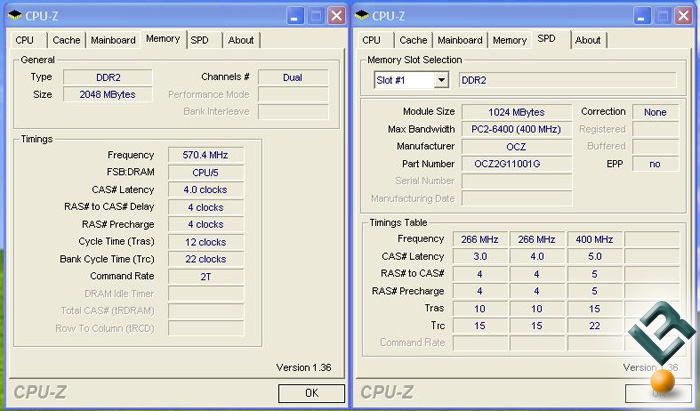700x411 pixels.
Task: Click the Channels # value Dual
Action: click(293, 77)
